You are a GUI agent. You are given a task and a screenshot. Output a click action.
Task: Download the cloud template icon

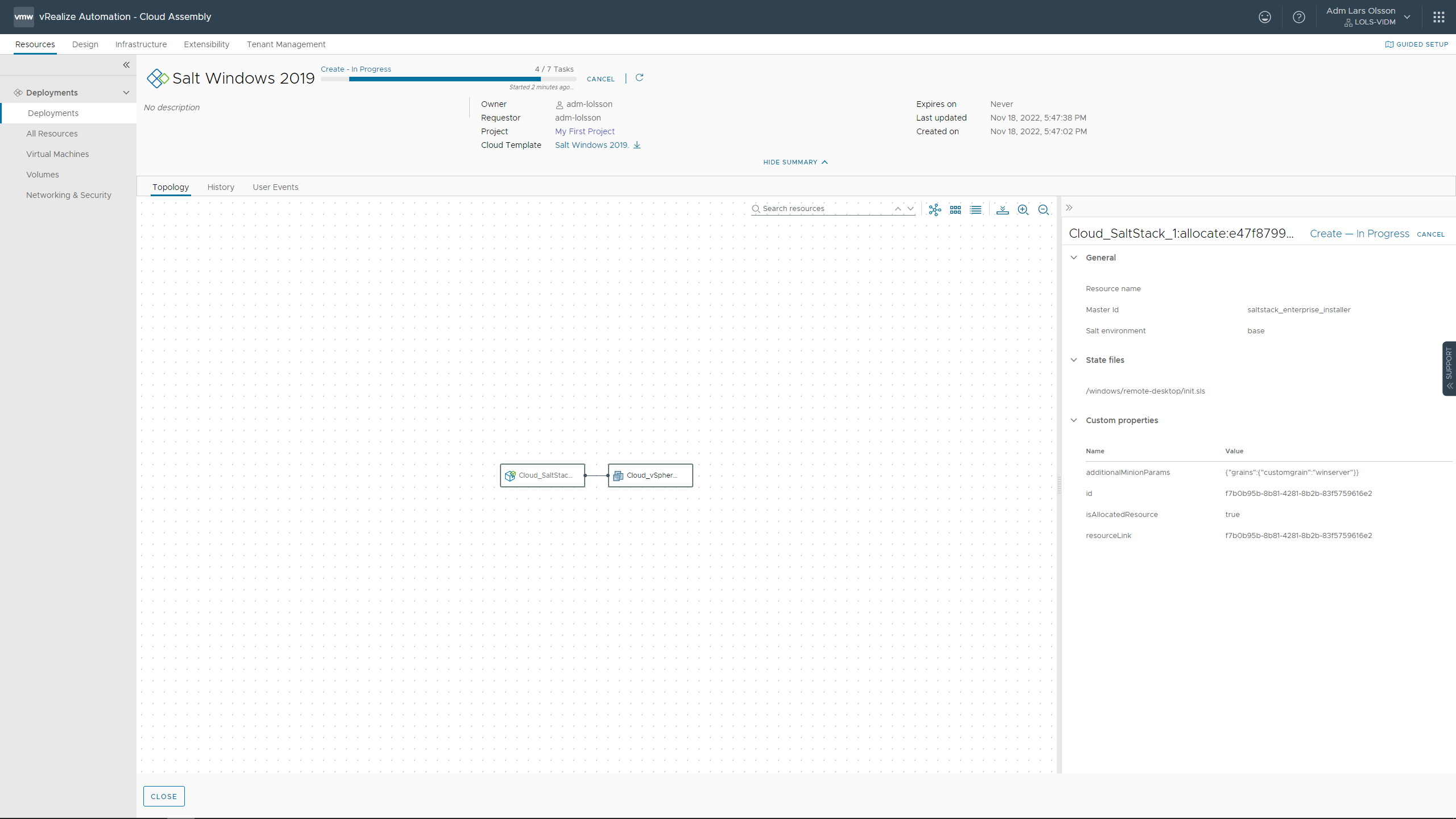[637, 145]
